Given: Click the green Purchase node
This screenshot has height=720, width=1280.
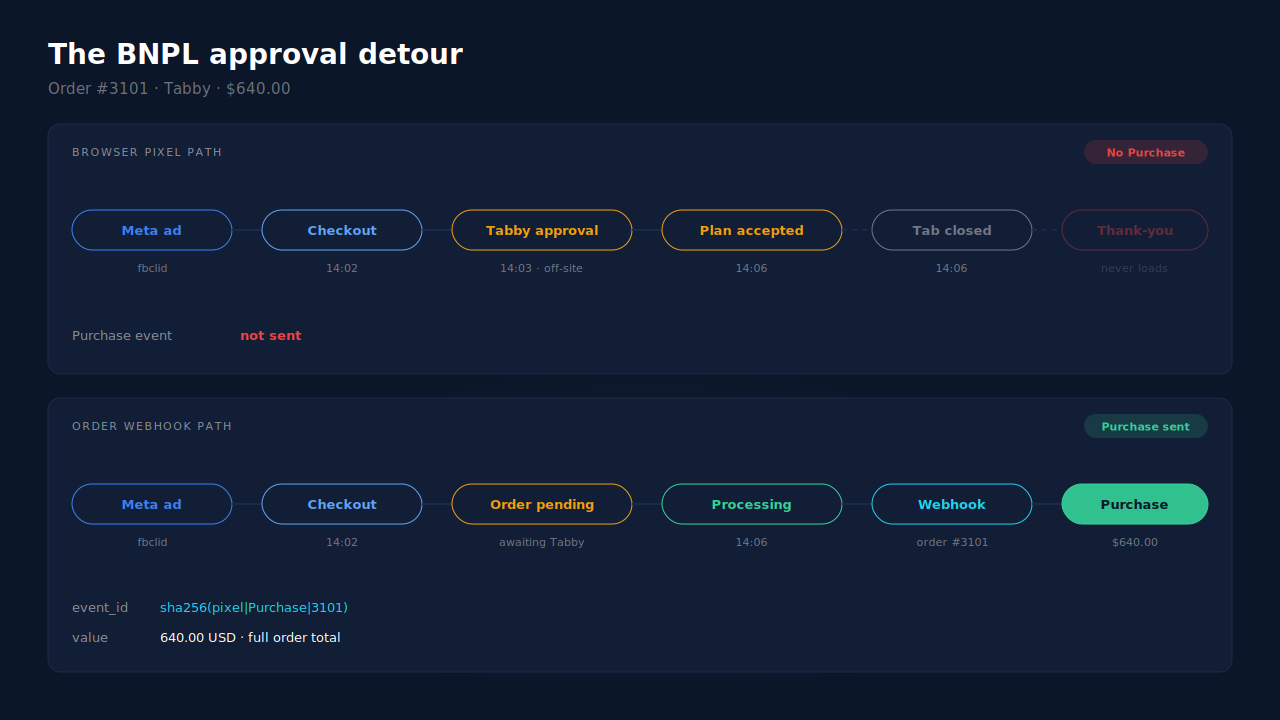Looking at the screenshot, I should [1135, 504].
